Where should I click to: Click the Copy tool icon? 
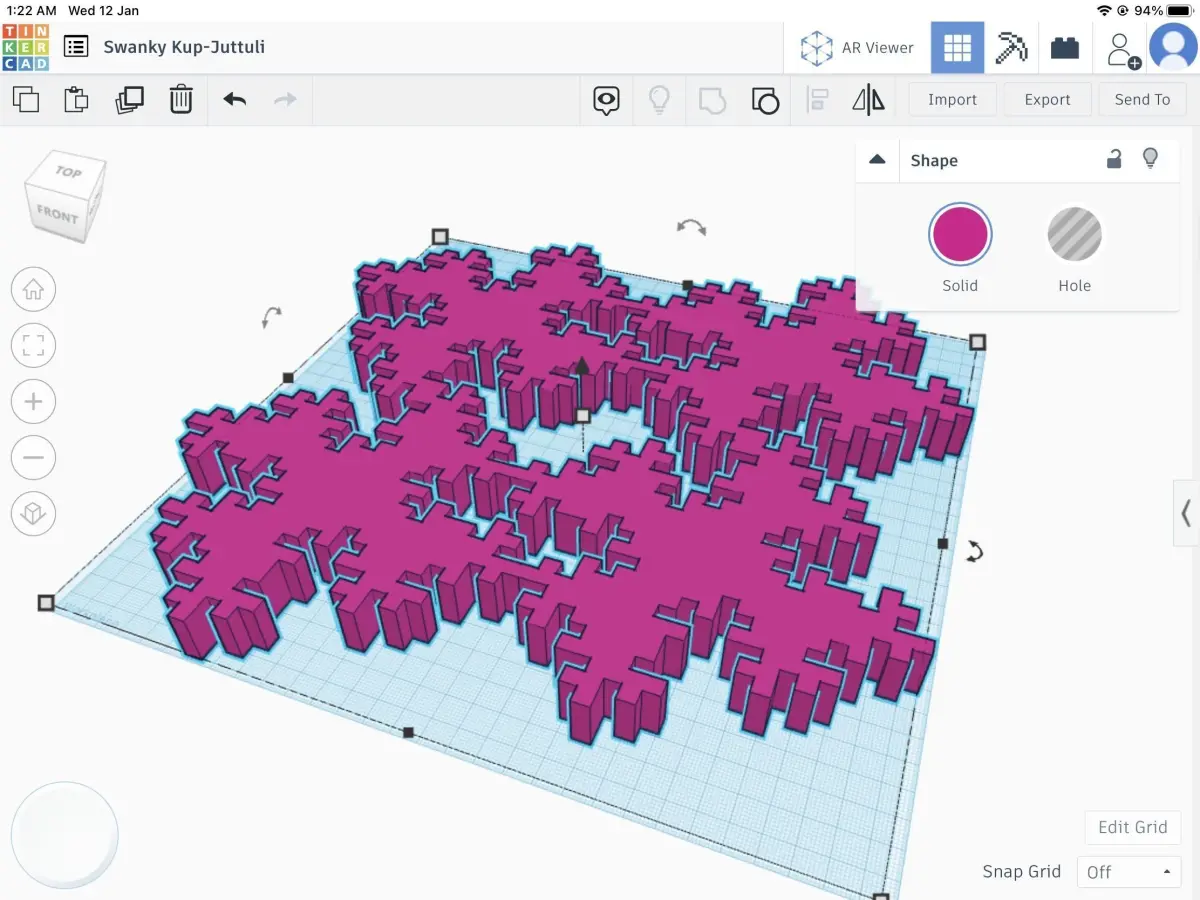(26, 99)
